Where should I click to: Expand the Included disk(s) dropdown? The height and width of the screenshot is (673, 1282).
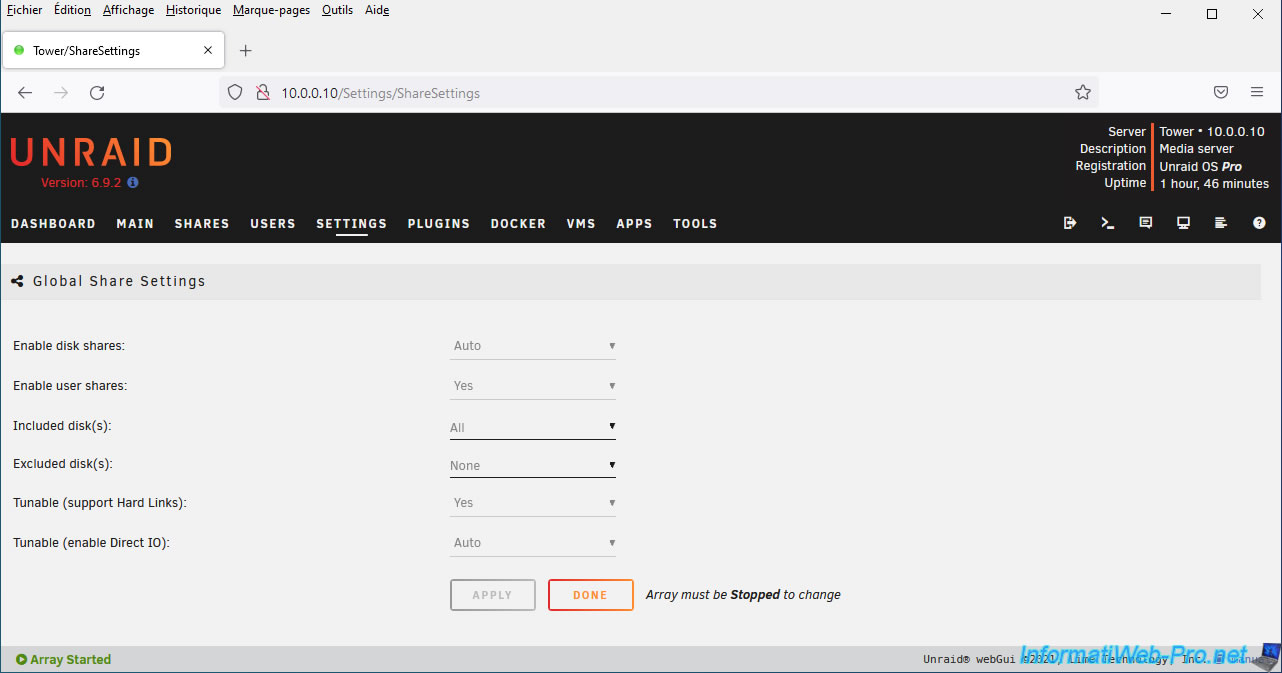coord(532,427)
